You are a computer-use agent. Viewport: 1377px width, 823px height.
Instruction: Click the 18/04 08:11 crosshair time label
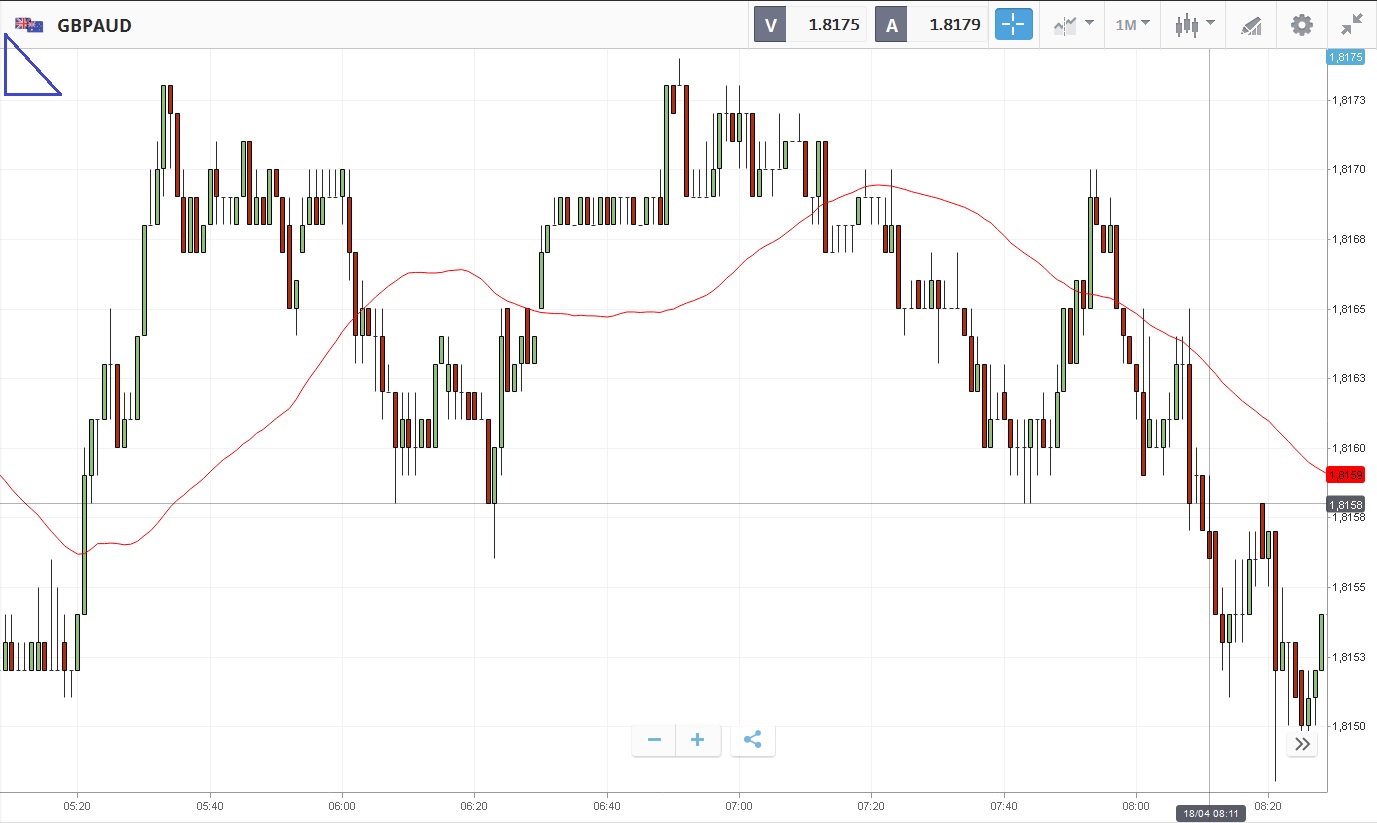(1209, 814)
